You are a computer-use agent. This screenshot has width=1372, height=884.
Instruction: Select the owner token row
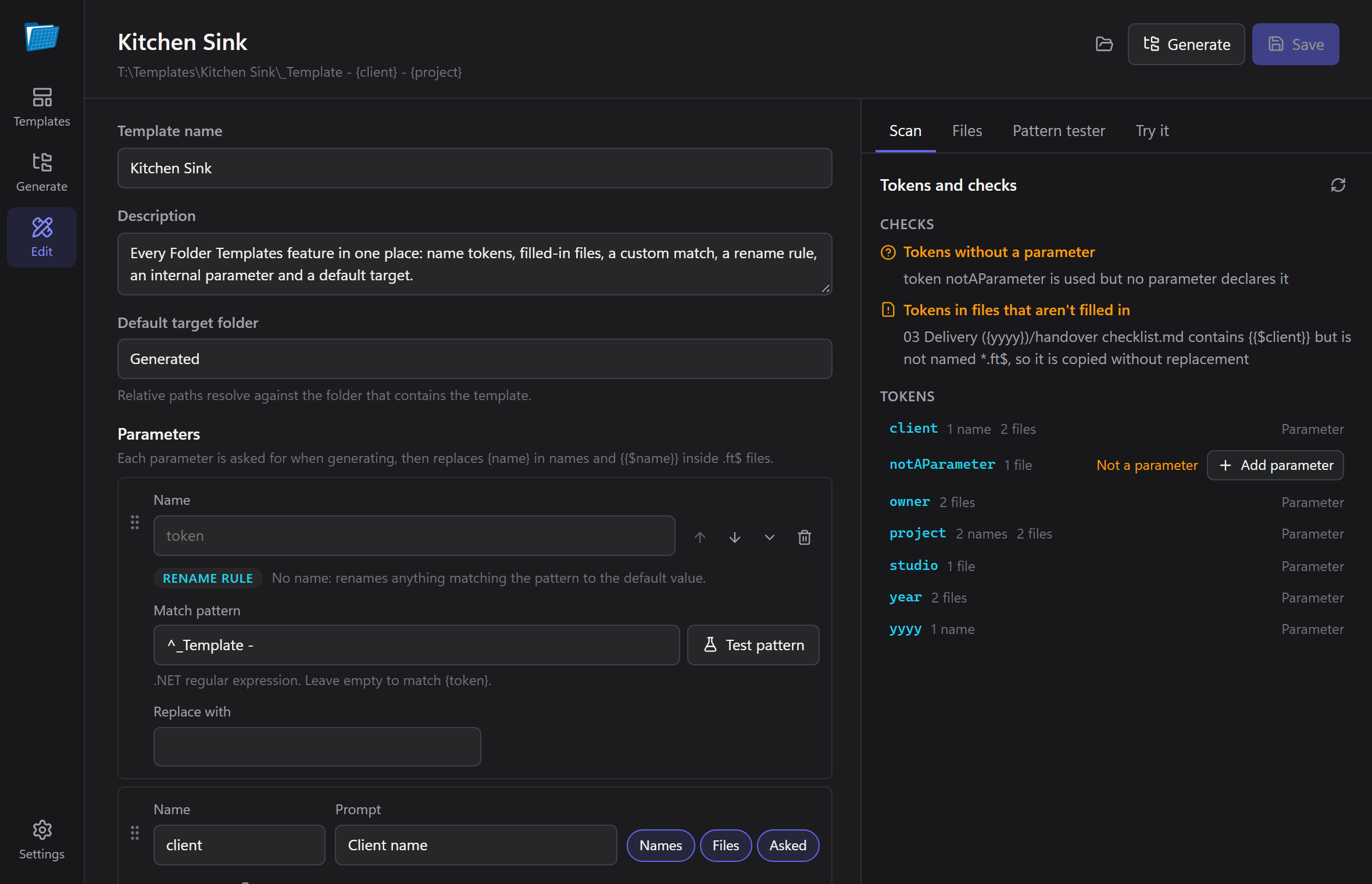point(1116,502)
